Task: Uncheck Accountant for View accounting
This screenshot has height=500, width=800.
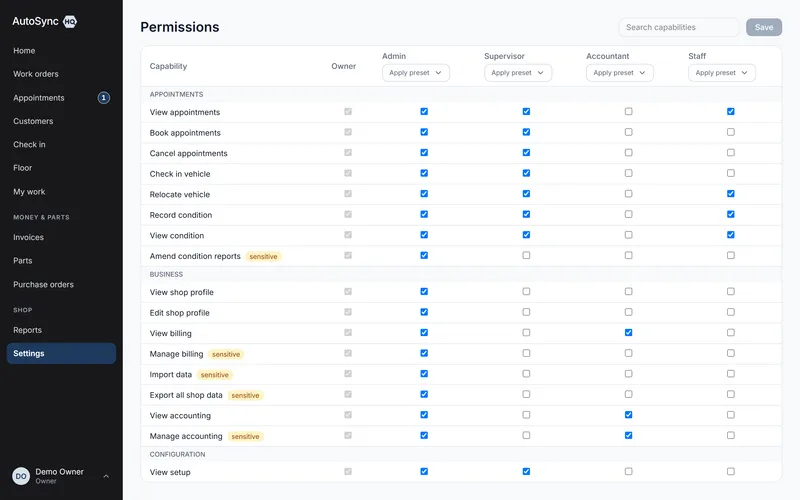Action: point(629,415)
